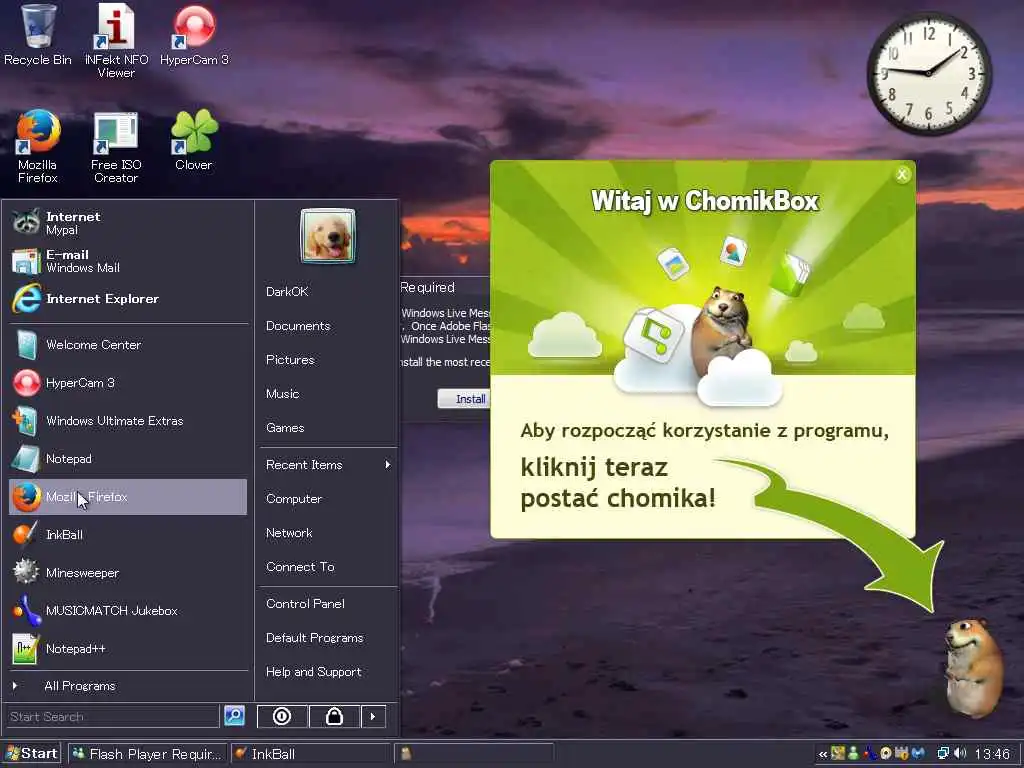Open Free ISO Creator desktop shortcut

coord(116,146)
